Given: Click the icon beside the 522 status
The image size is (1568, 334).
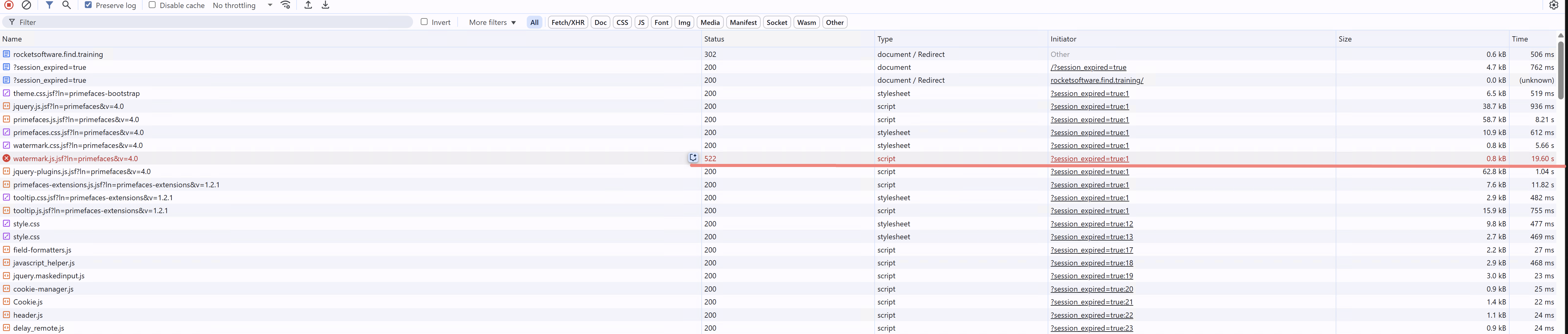Looking at the screenshot, I should pyautogui.click(x=693, y=158).
